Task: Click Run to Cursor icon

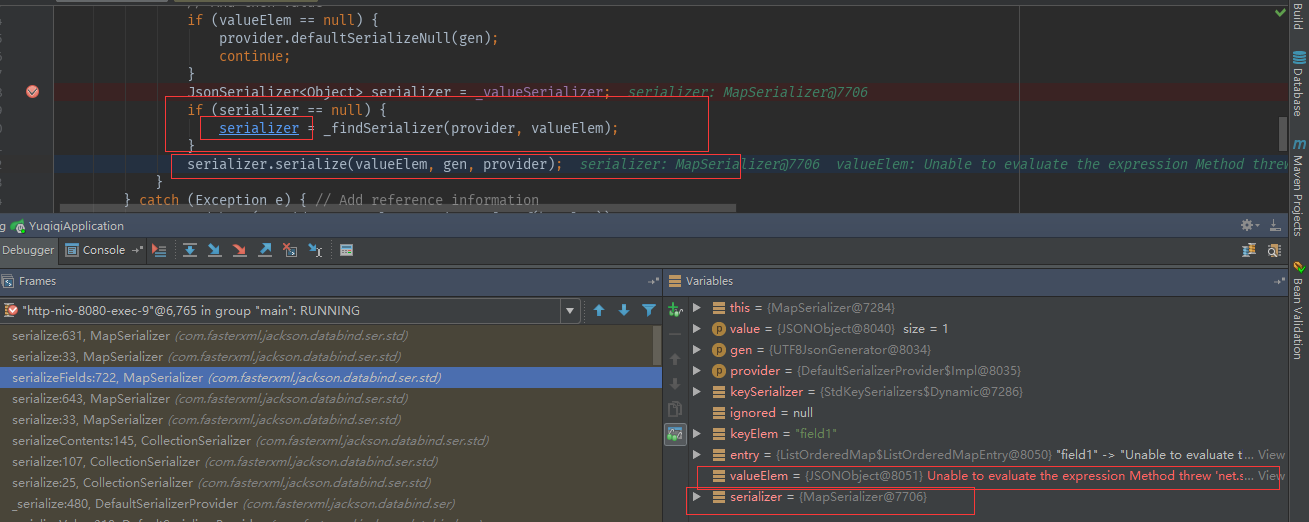Action: [x=315, y=250]
